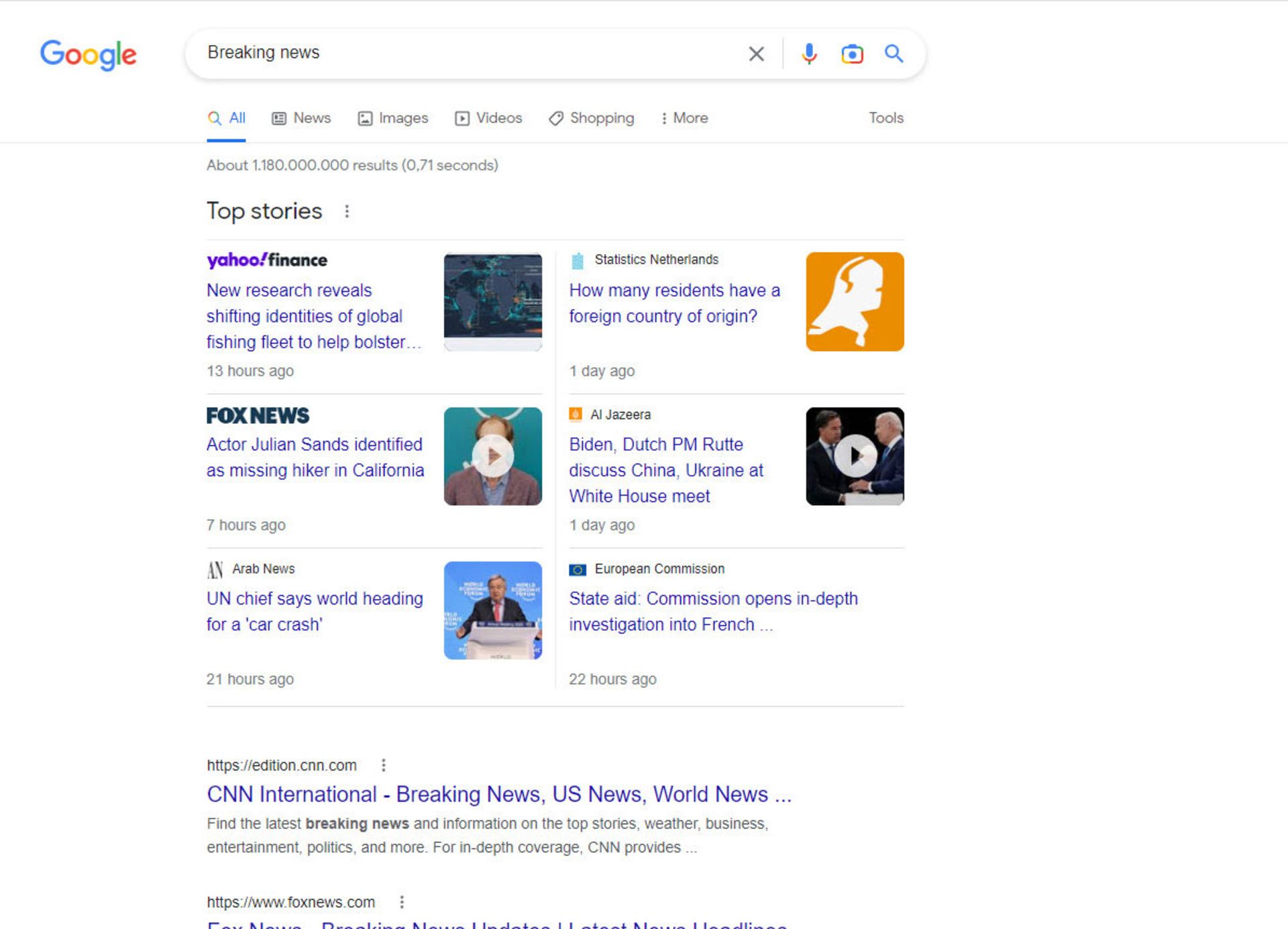The width and height of the screenshot is (1288, 929).
Task: Click the '22 hours ago' timestamp
Action: point(612,679)
